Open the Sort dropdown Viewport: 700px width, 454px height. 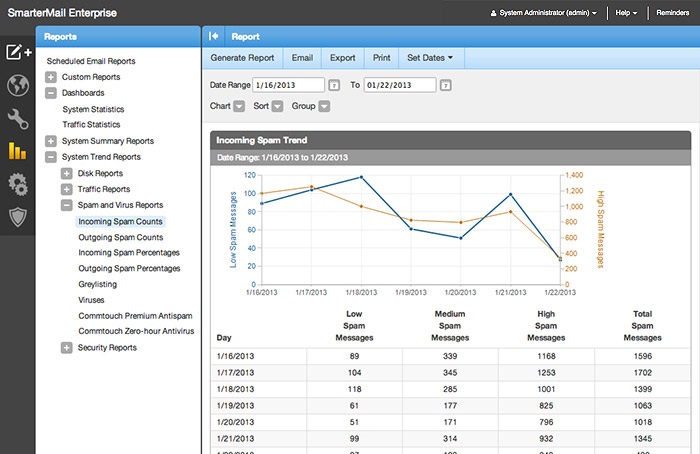[x=277, y=106]
